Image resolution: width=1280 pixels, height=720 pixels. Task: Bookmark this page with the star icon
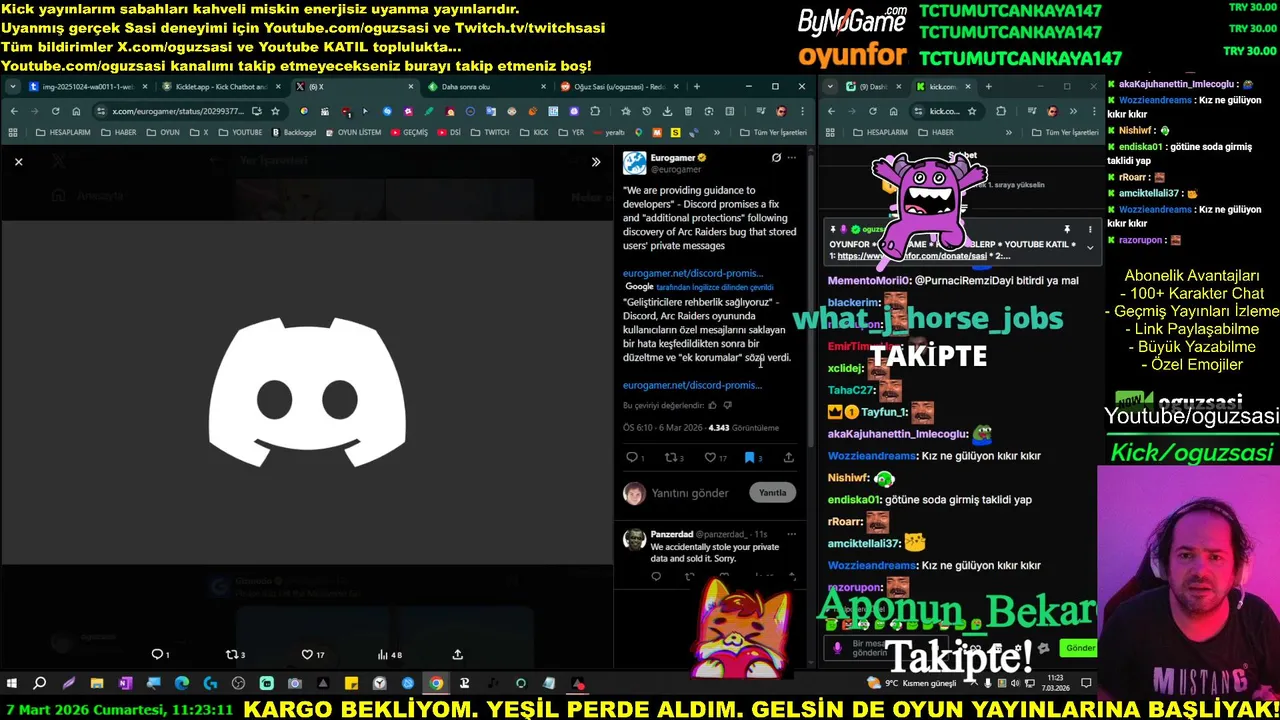click(x=275, y=111)
